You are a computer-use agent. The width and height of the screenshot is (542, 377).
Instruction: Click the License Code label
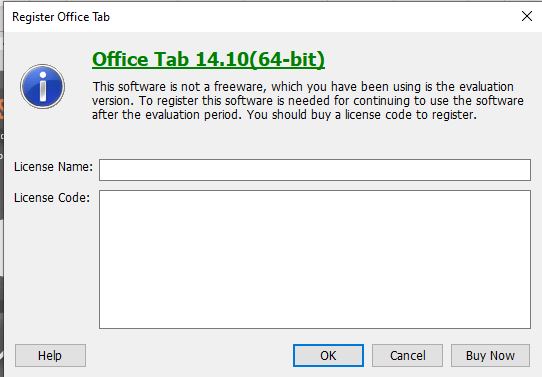pos(52,198)
